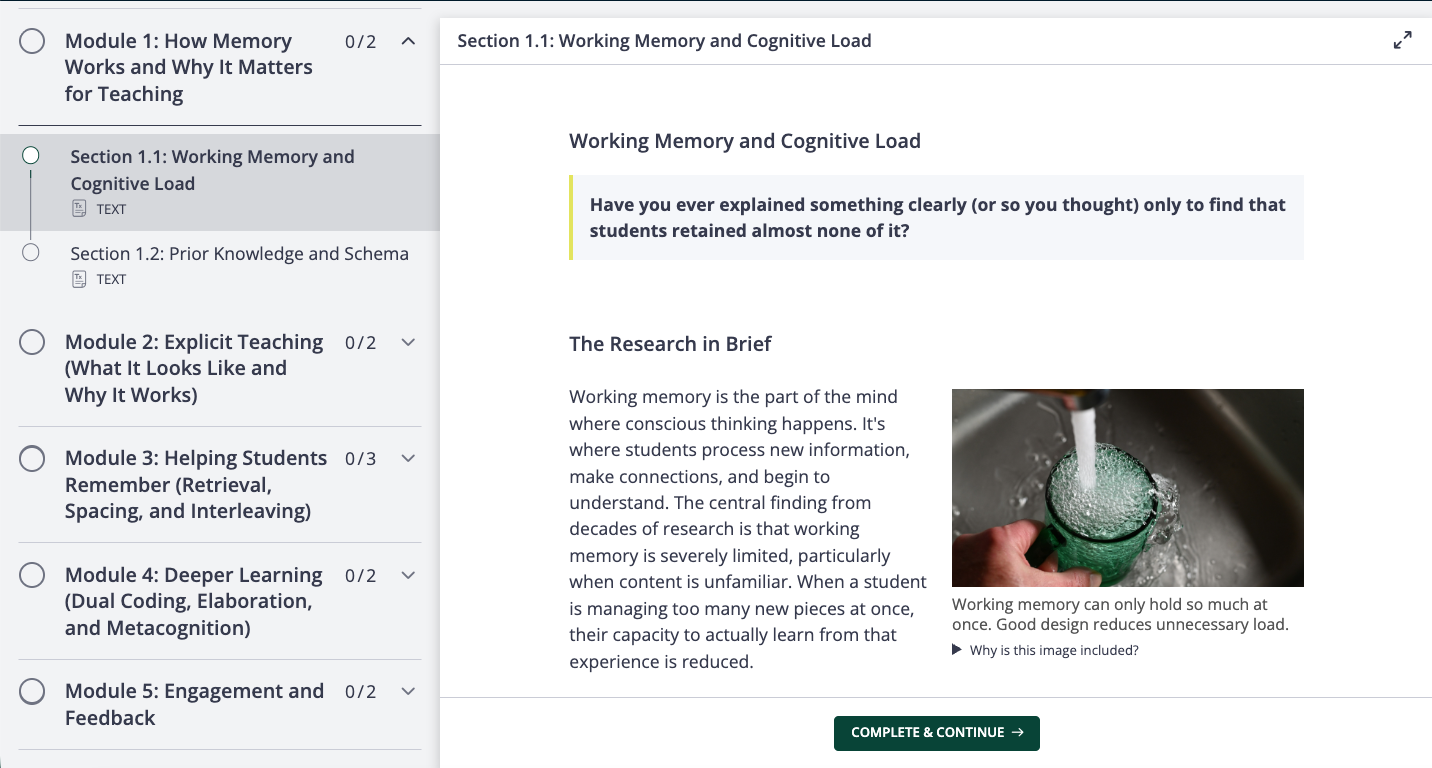The height and width of the screenshot is (768, 1432).
Task: Select Module 5: Engagement and Feedback title
Action: 195,704
